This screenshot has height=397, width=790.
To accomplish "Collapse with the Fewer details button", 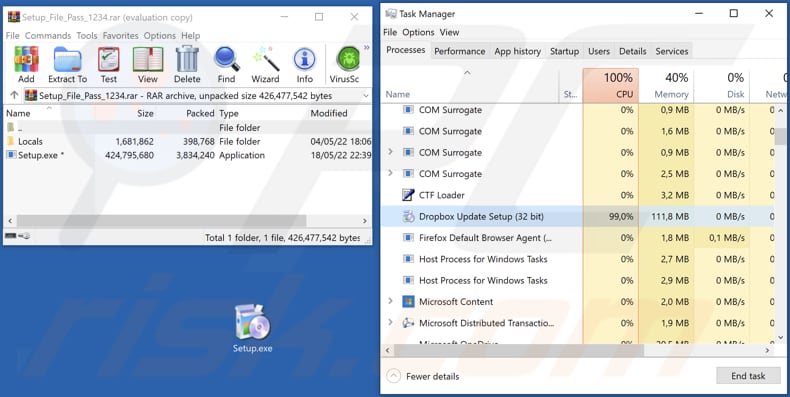I will (x=423, y=376).
